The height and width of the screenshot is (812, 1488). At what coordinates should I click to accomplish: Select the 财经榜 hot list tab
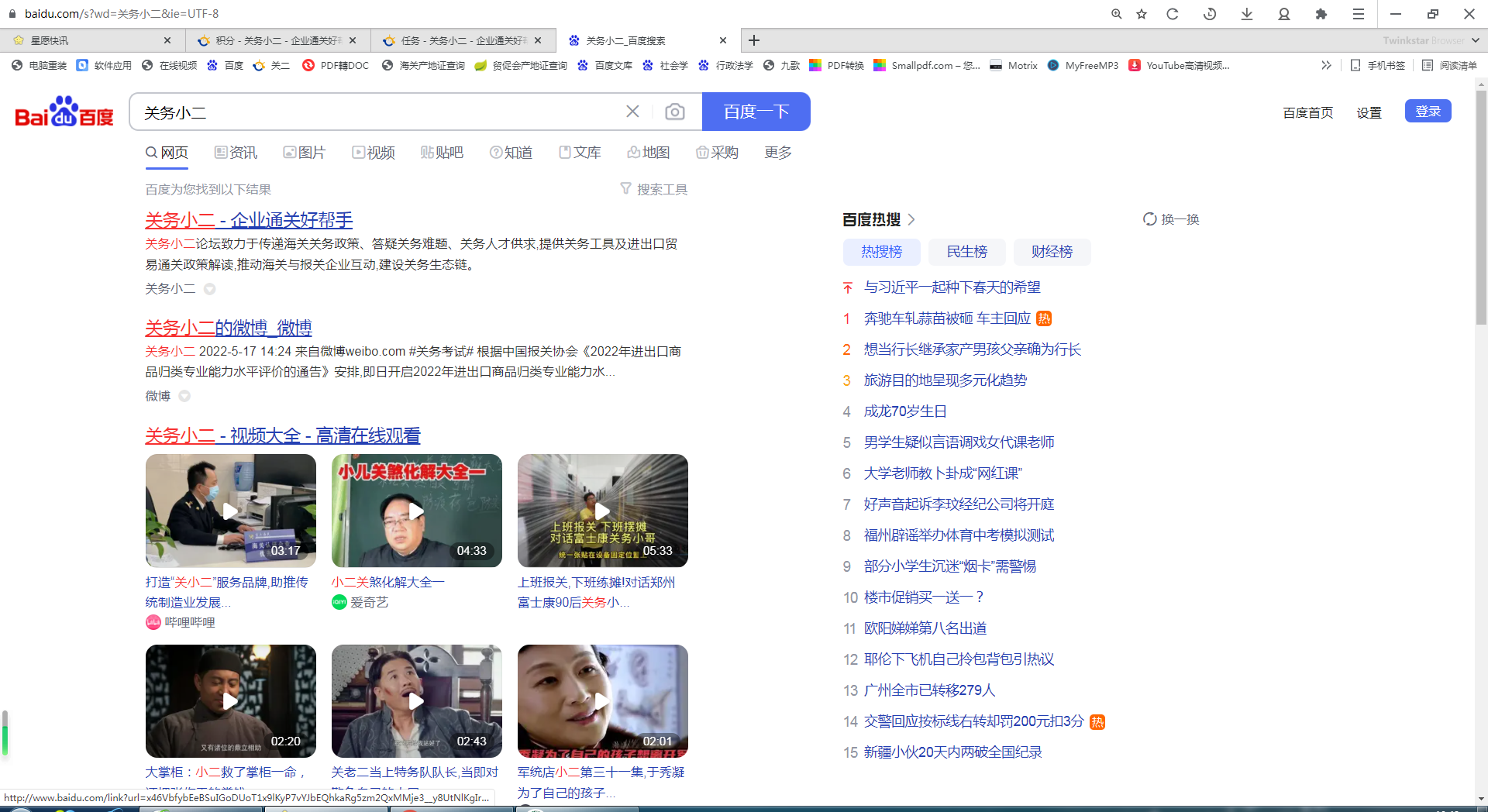pos(1052,252)
